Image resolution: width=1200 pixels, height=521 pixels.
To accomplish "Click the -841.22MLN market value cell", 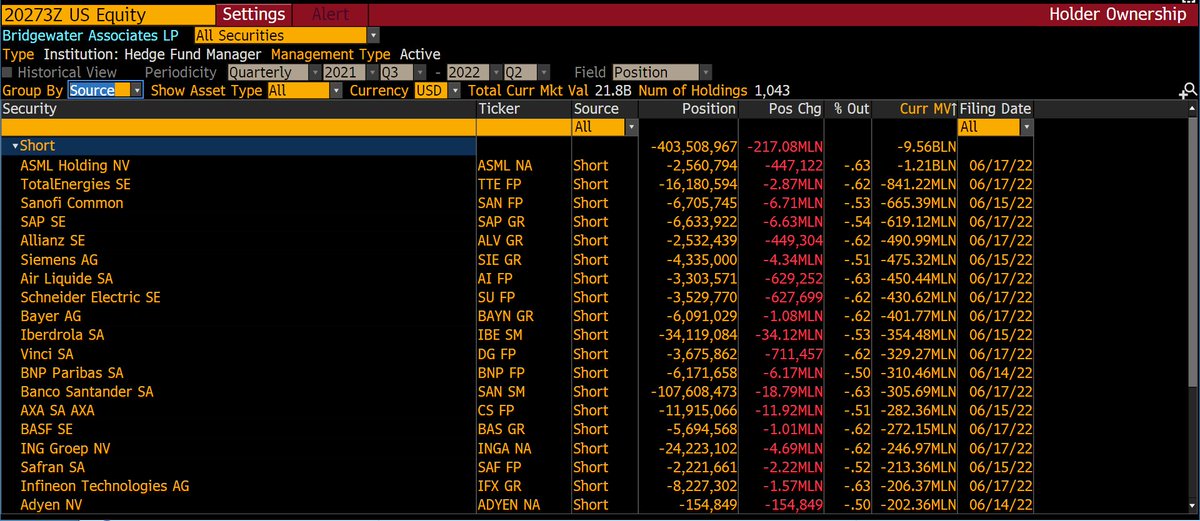I will pyautogui.click(x=918, y=184).
